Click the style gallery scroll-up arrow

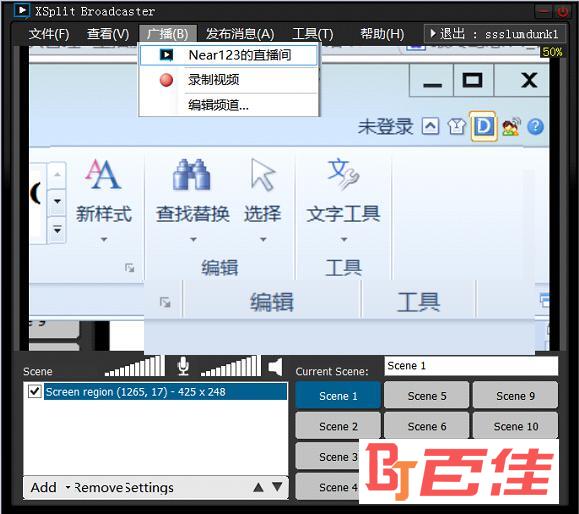click(x=57, y=174)
